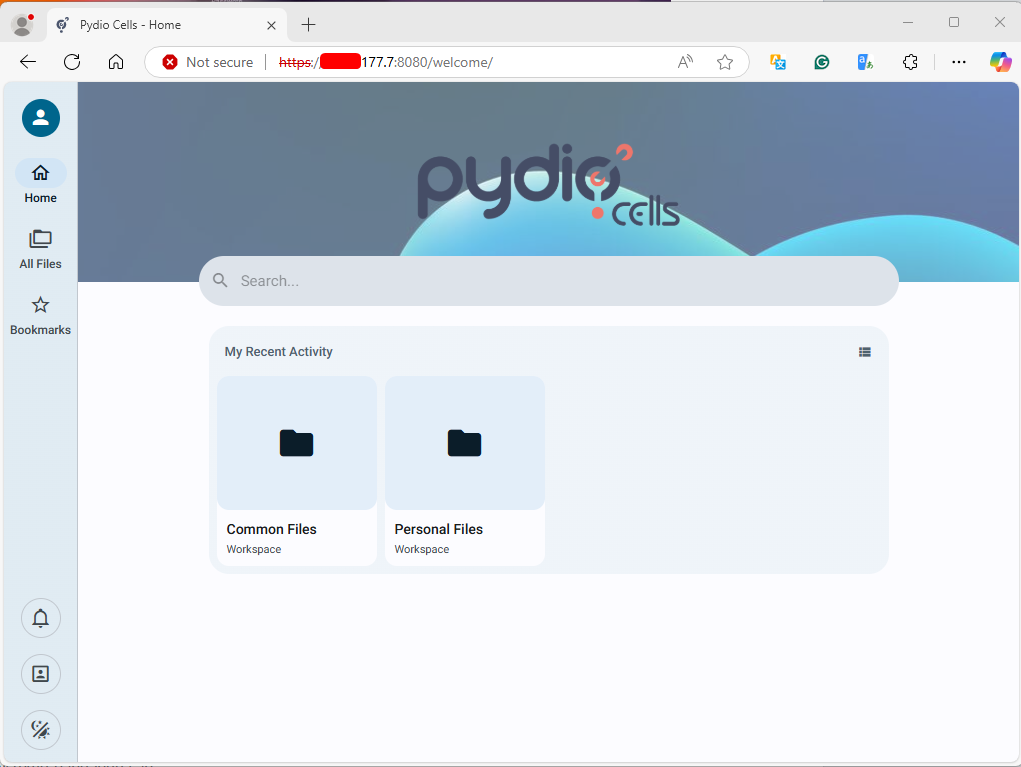Open All Files in the sidebar
This screenshot has width=1021, height=767.
[x=40, y=249]
